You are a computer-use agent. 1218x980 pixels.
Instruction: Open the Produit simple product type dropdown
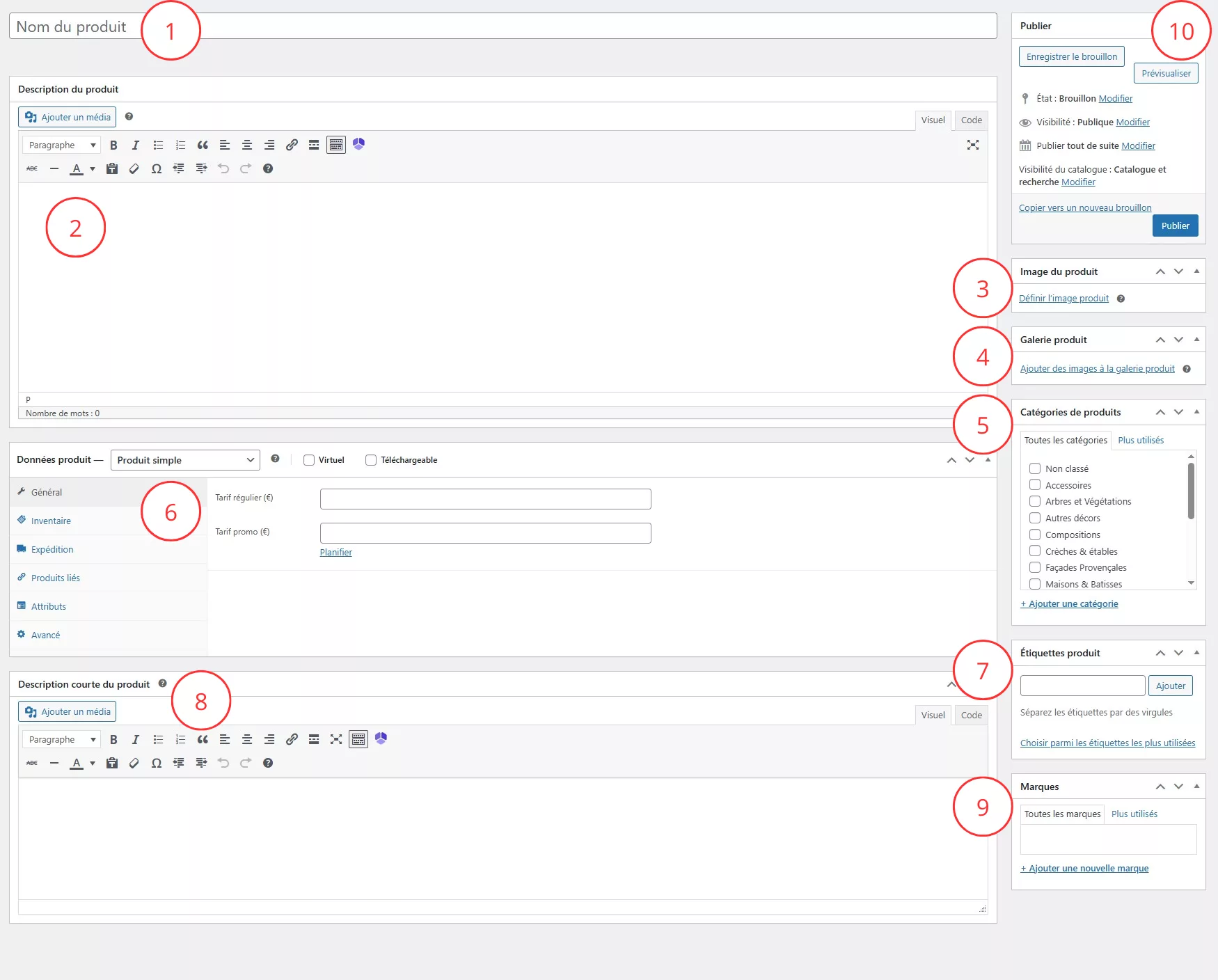(x=185, y=460)
